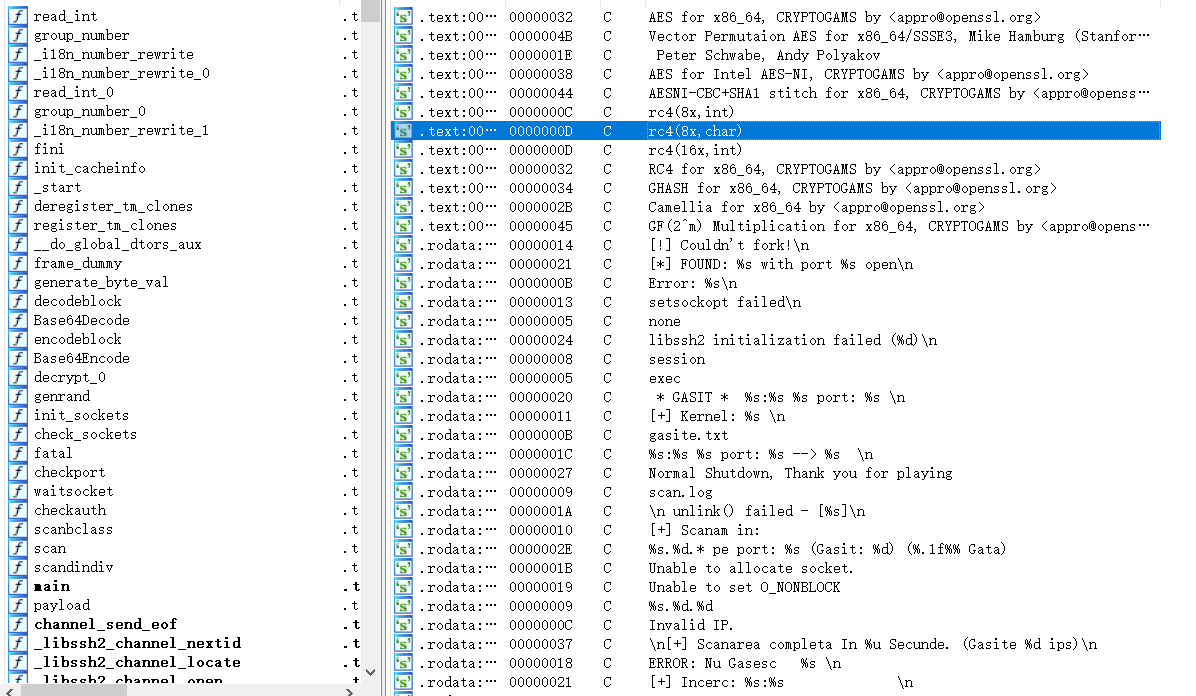This screenshot has height=696, width=1196.
Task: Select the 'GHASH for x86_64' string row
Action: click(852, 188)
